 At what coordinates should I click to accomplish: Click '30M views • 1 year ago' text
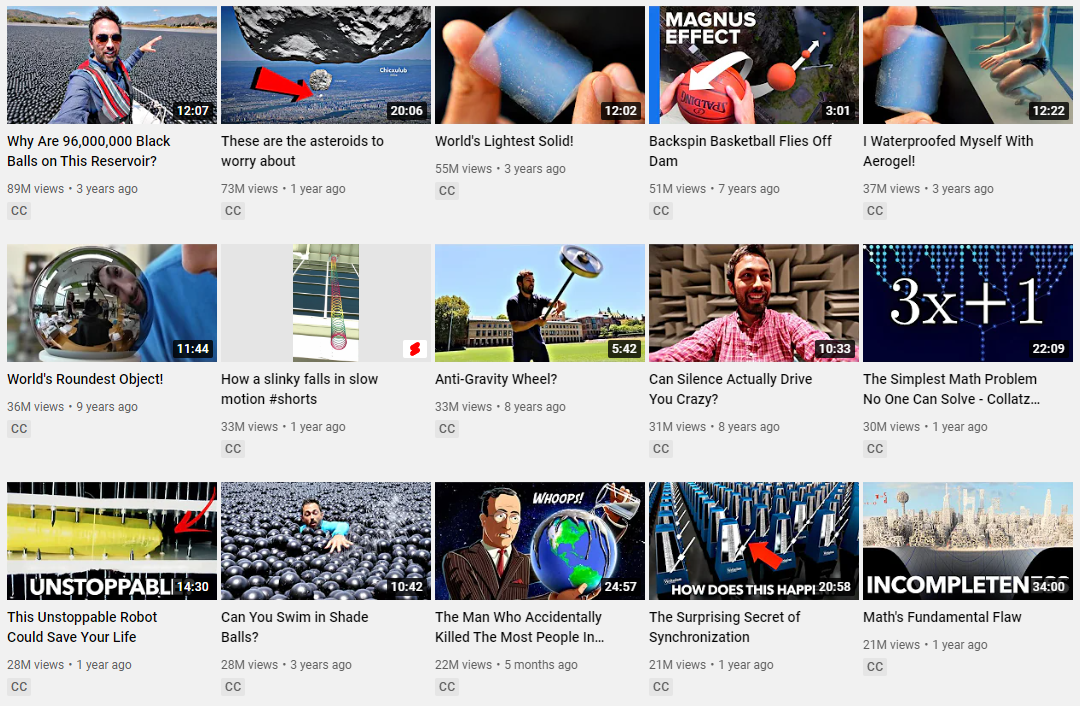[x=925, y=426]
